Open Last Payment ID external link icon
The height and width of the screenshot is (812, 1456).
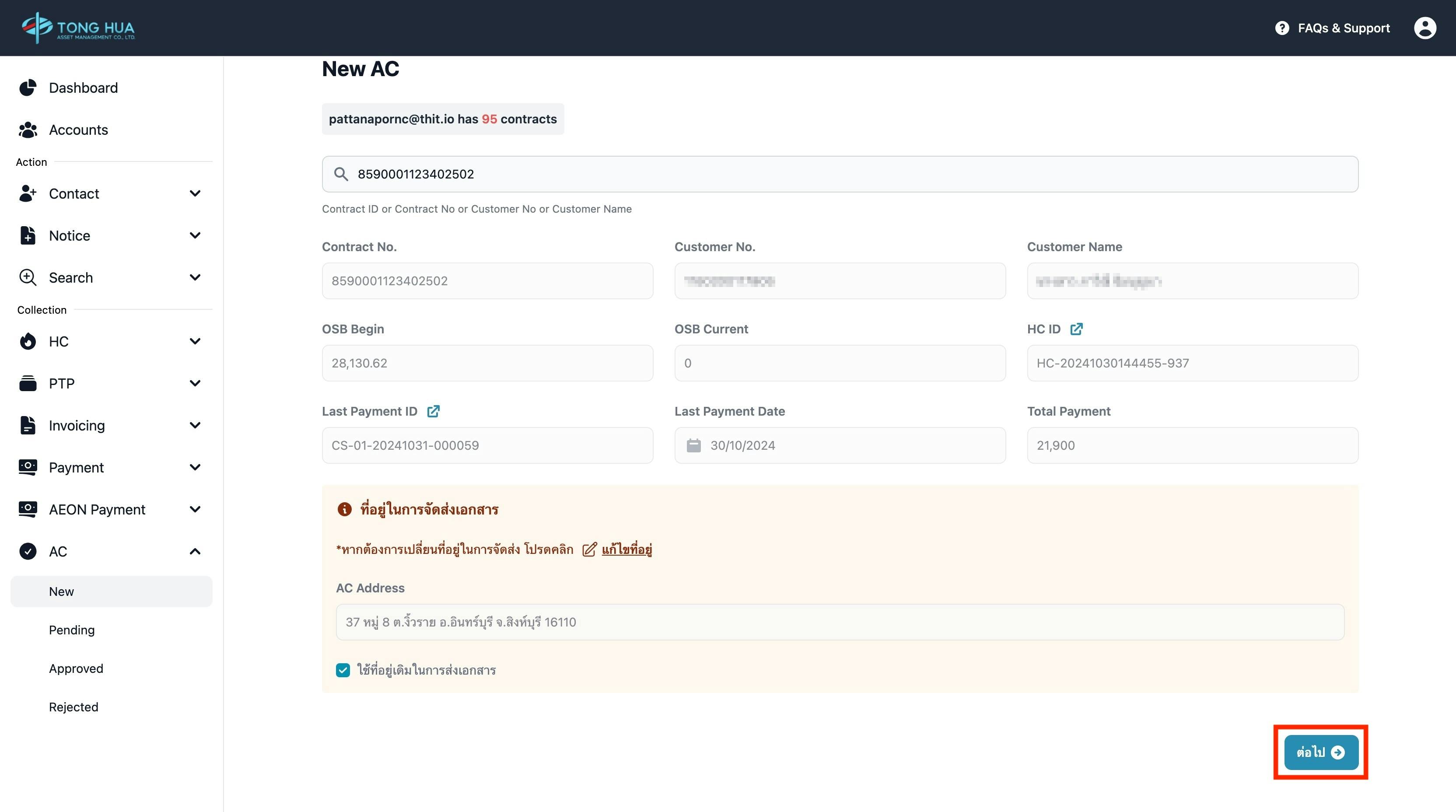tap(433, 411)
